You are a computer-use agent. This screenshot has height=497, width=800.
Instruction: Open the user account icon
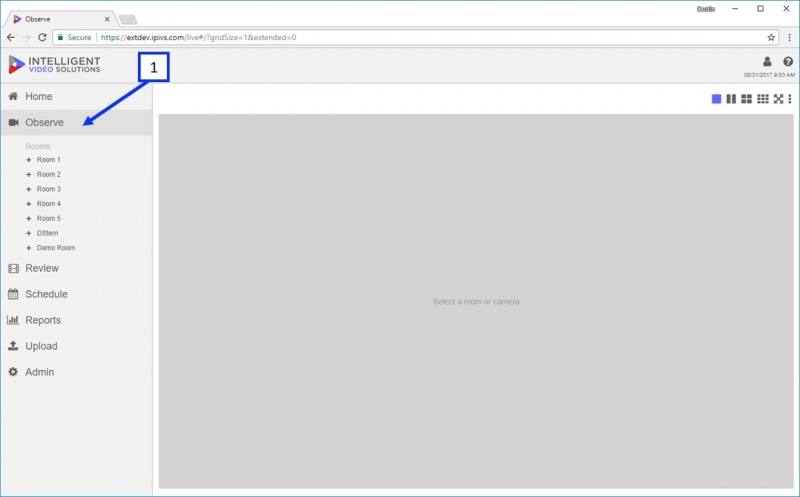[767, 62]
